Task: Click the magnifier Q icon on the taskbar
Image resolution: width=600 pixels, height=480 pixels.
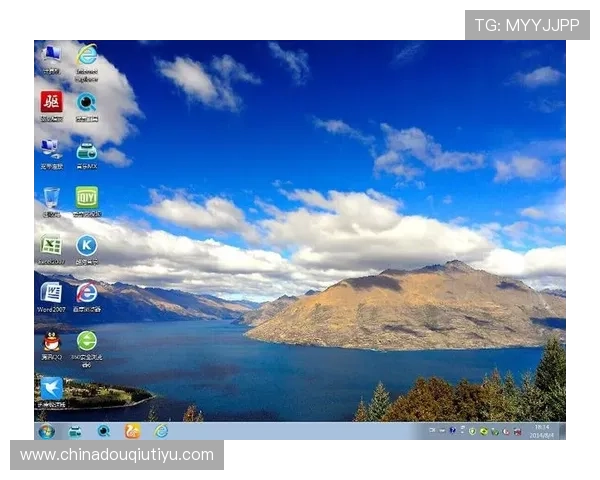Action: [103, 431]
